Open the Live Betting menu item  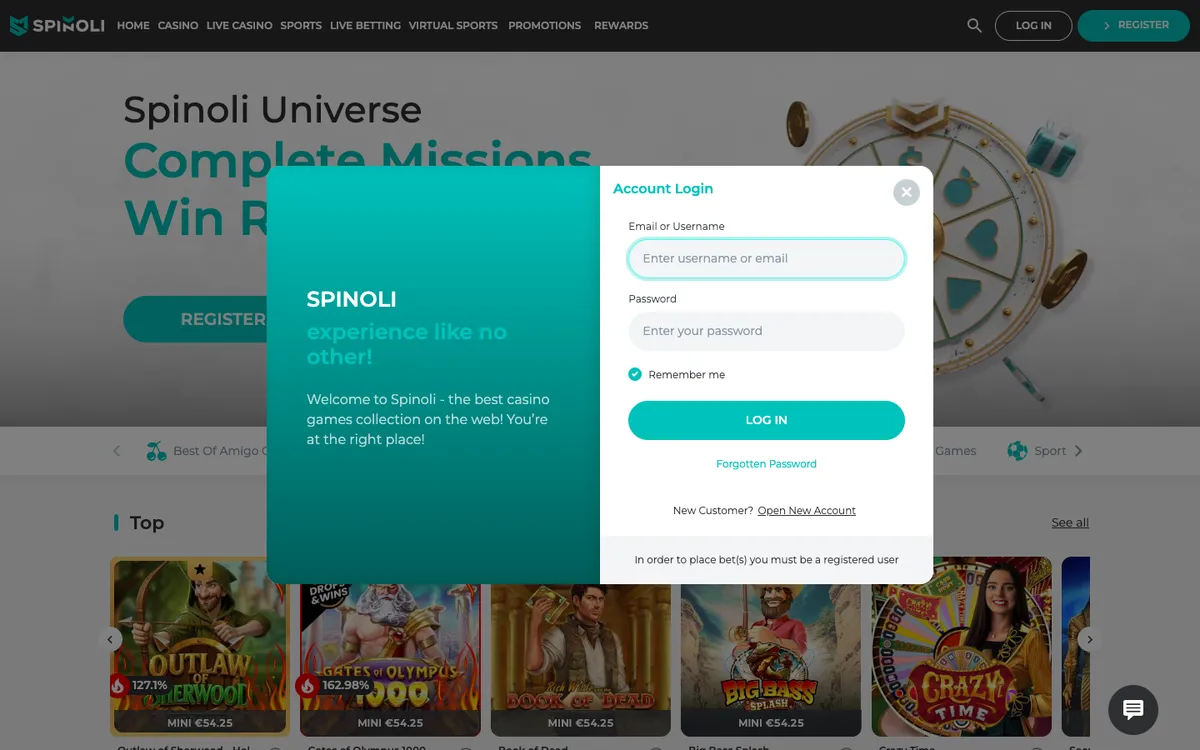pyautogui.click(x=365, y=26)
